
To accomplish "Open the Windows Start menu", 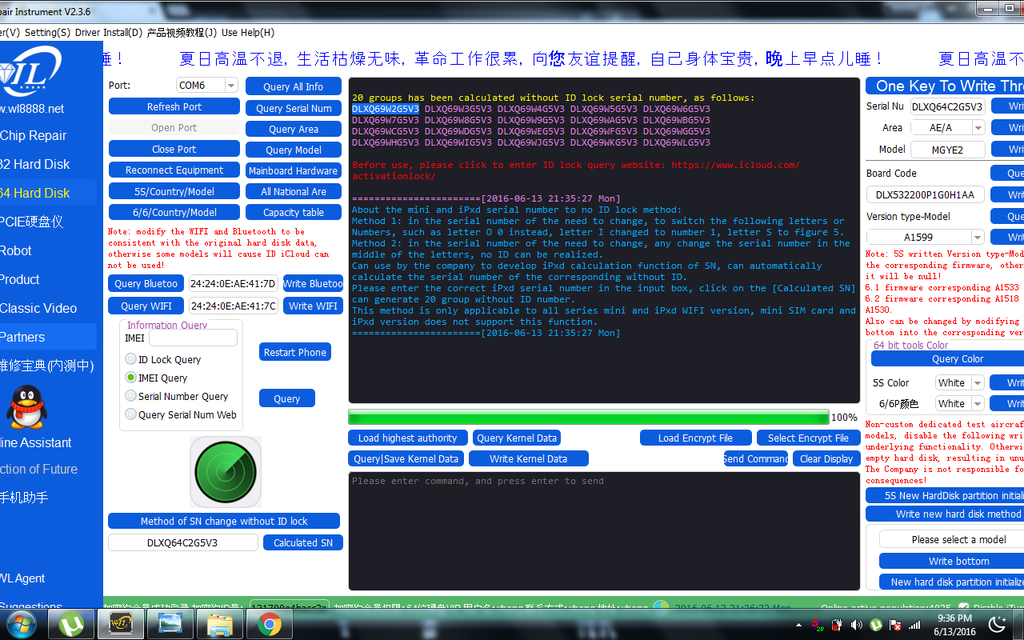I will pyautogui.click(x=21, y=625).
